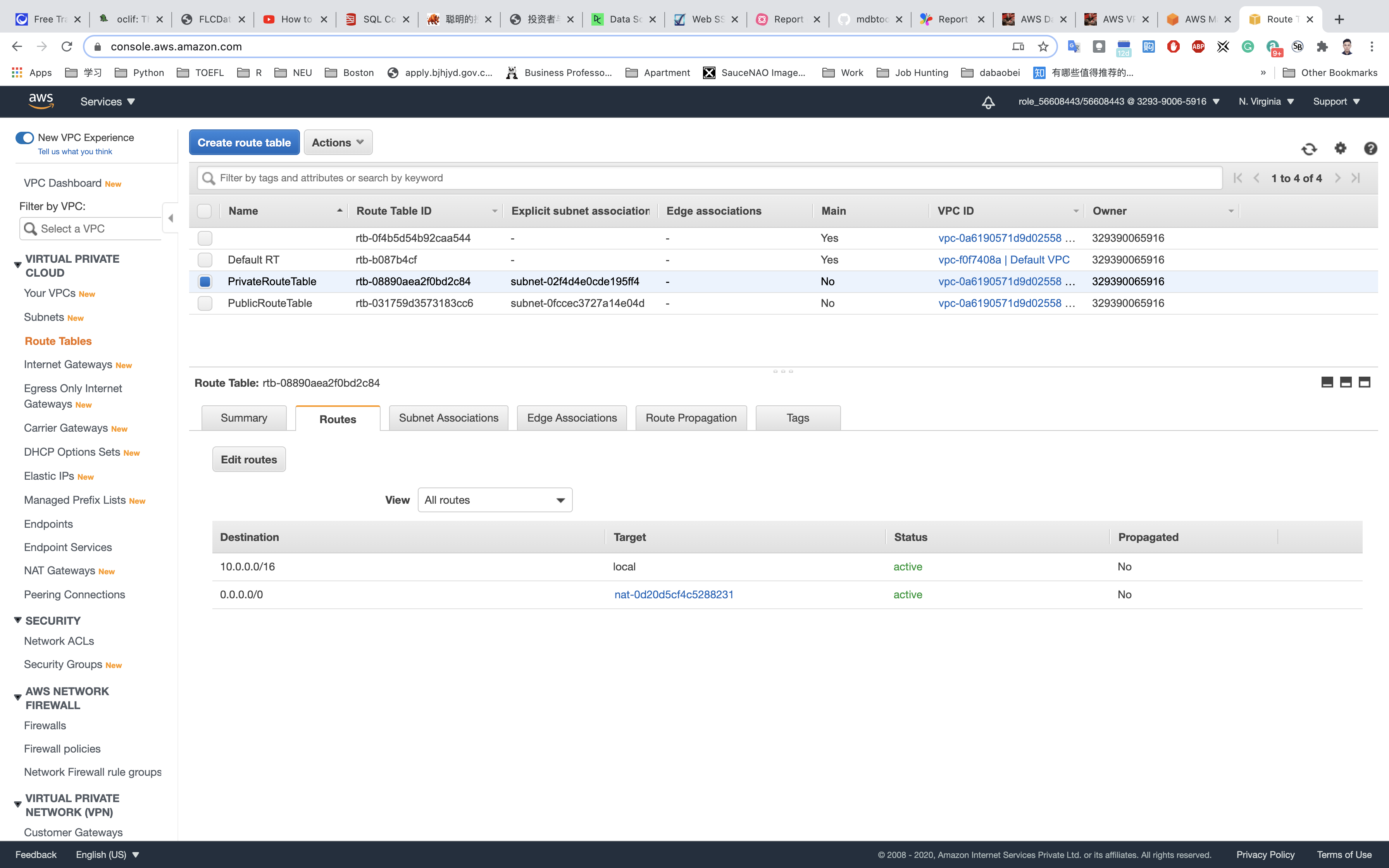
Task: Check the Default RT row checkbox
Action: click(205, 260)
